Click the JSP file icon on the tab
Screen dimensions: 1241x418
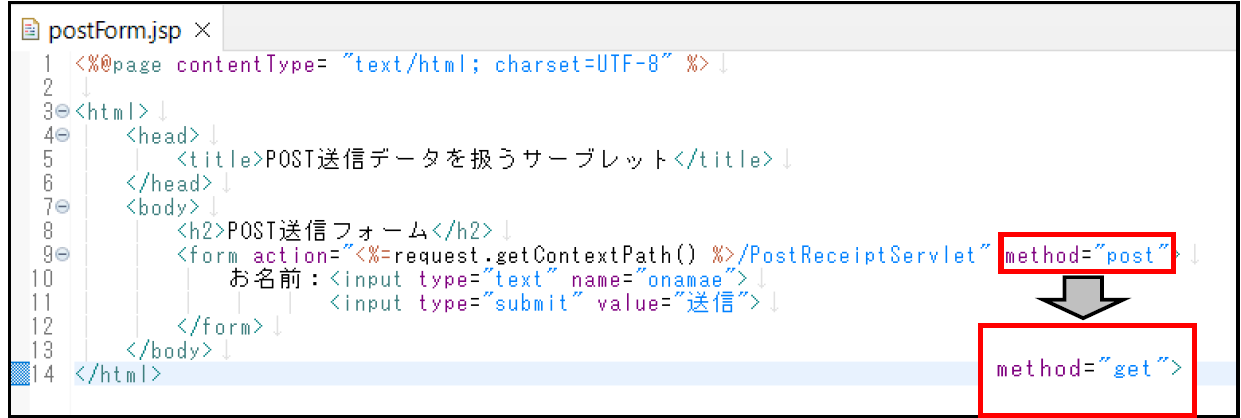30,30
